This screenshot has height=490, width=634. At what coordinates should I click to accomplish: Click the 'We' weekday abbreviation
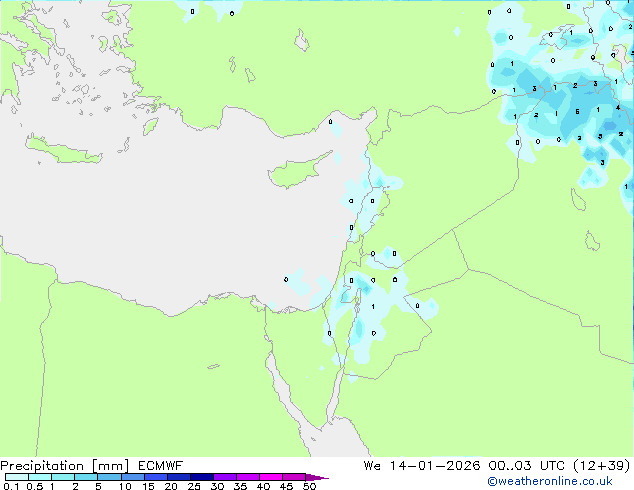click(372, 466)
